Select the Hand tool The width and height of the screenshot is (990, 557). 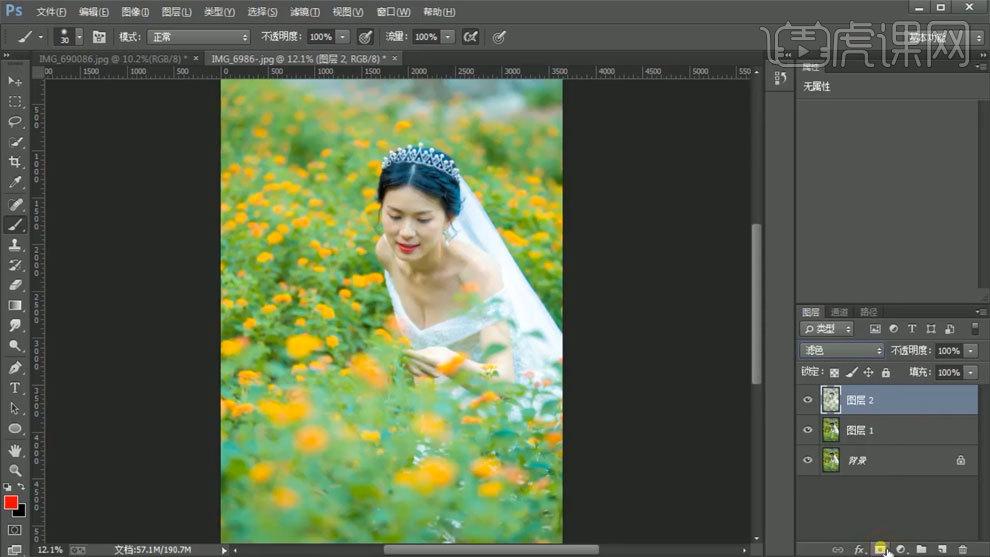click(x=15, y=450)
